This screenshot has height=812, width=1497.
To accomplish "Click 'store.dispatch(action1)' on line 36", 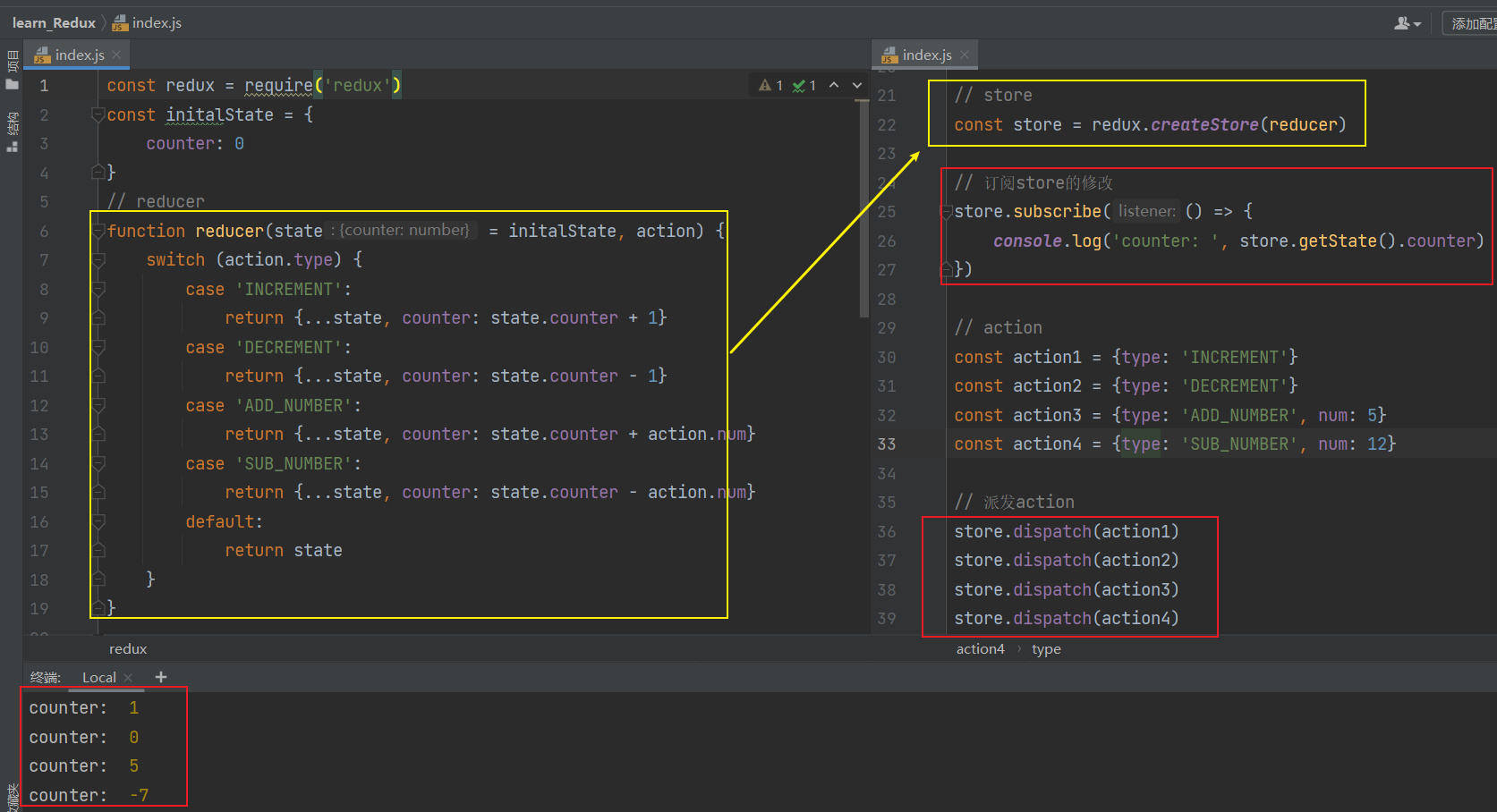I will [1067, 531].
